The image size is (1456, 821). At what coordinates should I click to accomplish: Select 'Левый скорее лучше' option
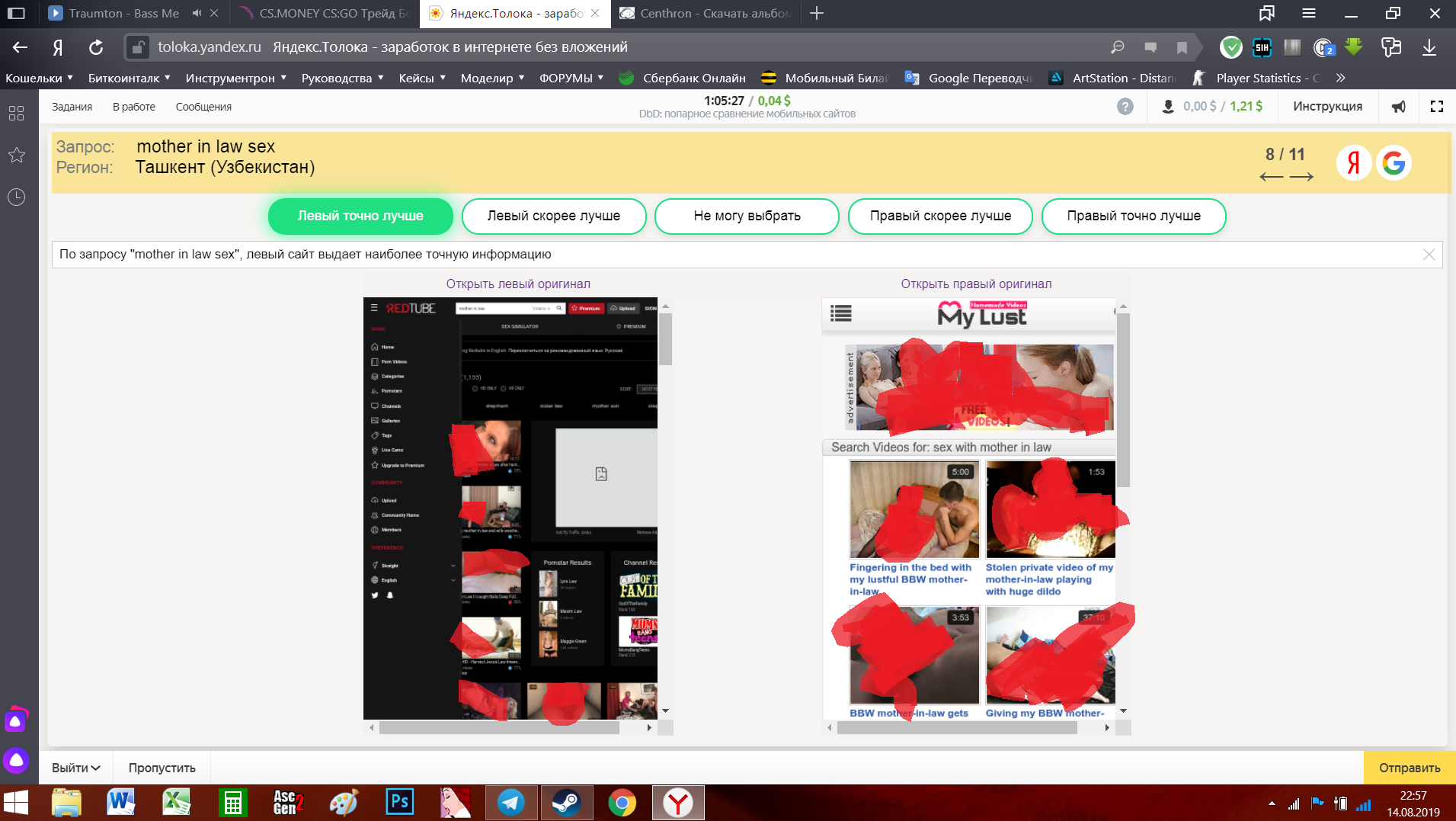[x=554, y=216]
